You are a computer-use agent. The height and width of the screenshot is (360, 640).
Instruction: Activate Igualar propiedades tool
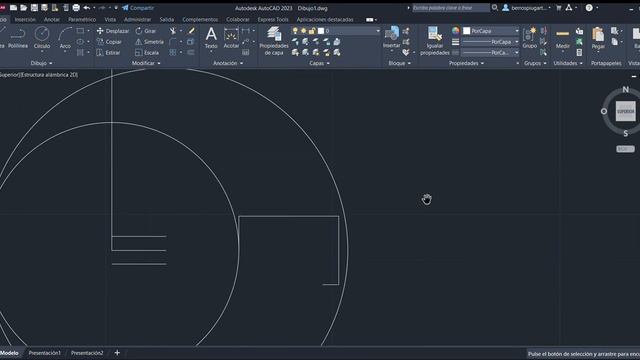(x=435, y=41)
